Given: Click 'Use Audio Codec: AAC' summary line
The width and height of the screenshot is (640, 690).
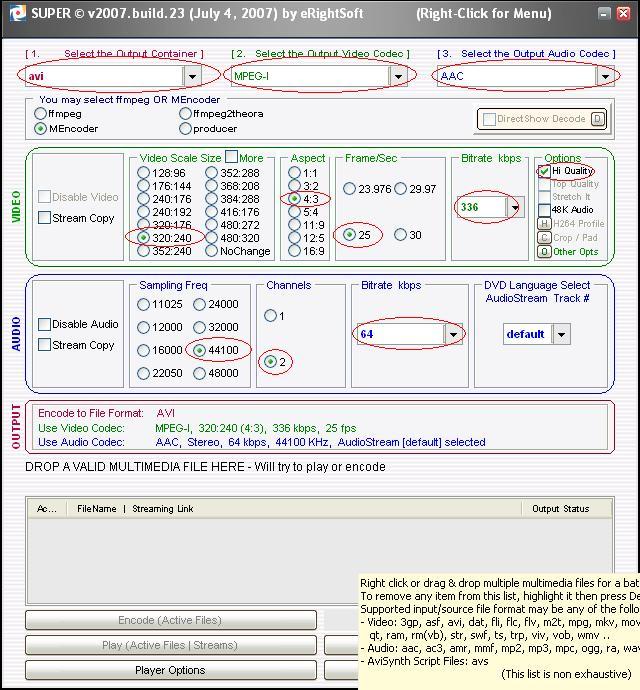Looking at the screenshot, I should click(x=262, y=442).
